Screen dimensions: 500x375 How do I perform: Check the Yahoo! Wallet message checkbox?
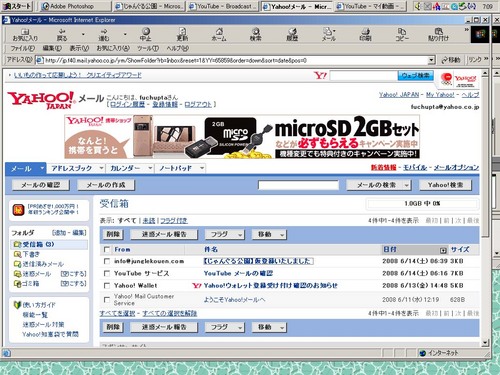tap(107, 286)
